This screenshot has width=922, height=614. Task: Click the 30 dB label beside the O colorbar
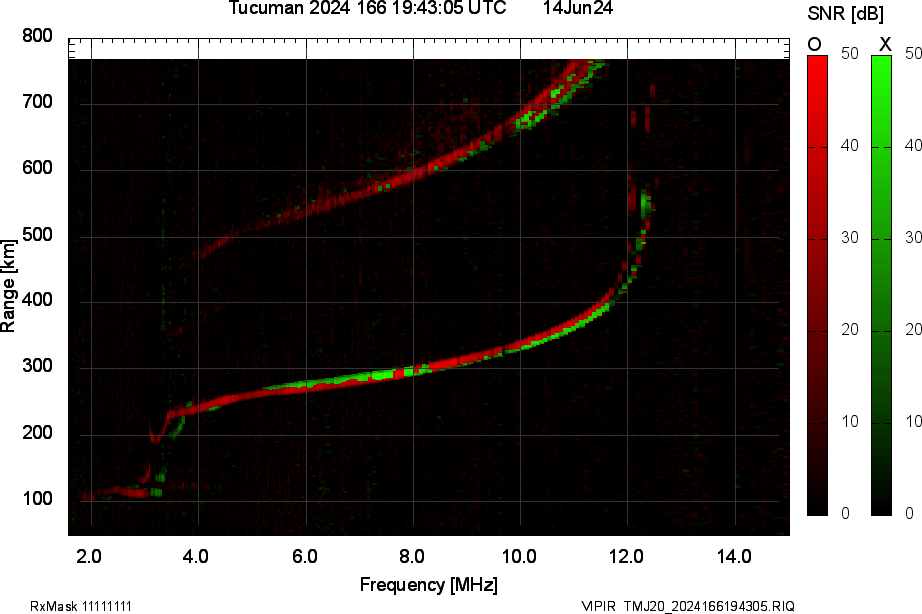850,238
